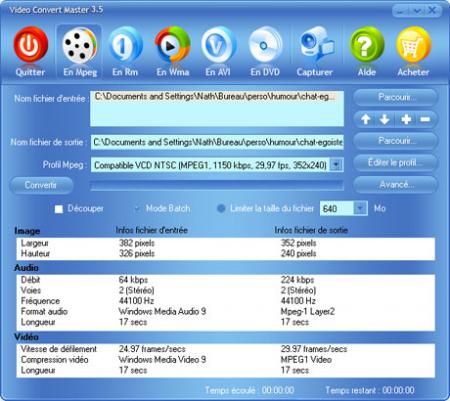Screen dimensions: 450x401
Task: Click the Nom fichier de sortie field
Action: tap(217, 142)
